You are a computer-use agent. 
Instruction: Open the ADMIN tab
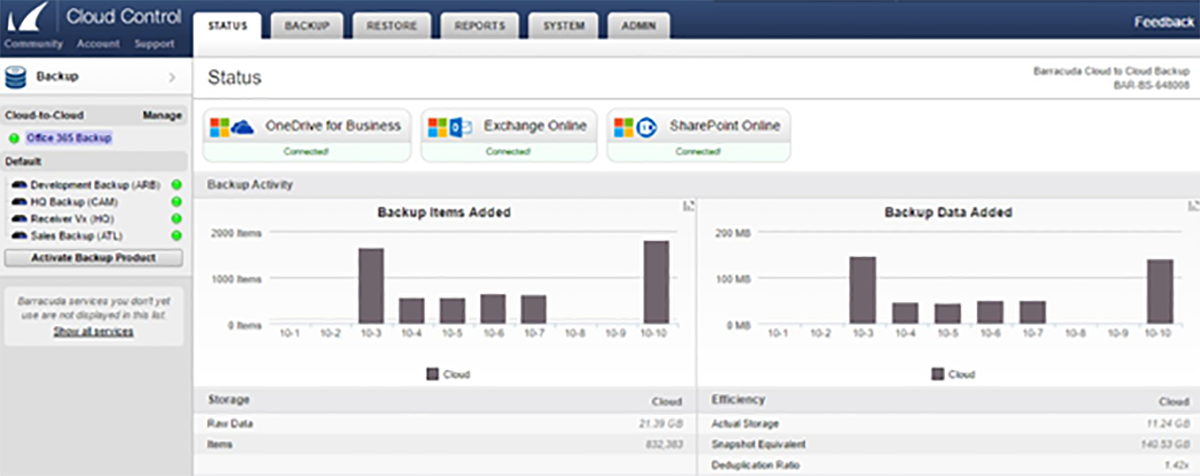638,26
